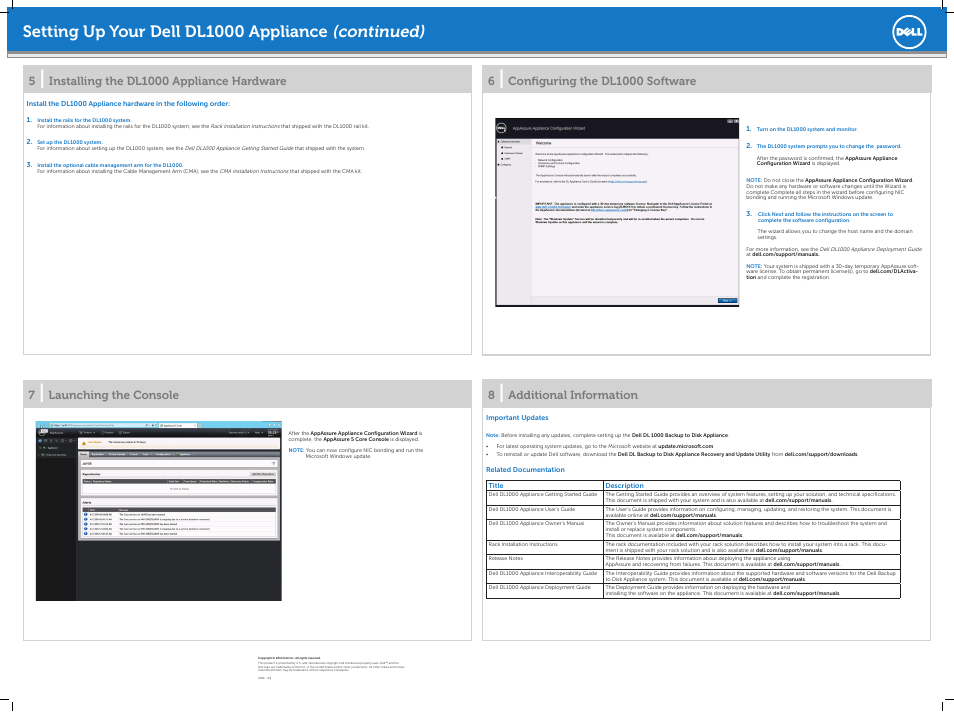
Task: Open the Configuration tab in the console screenshot
Action: pos(163,454)
